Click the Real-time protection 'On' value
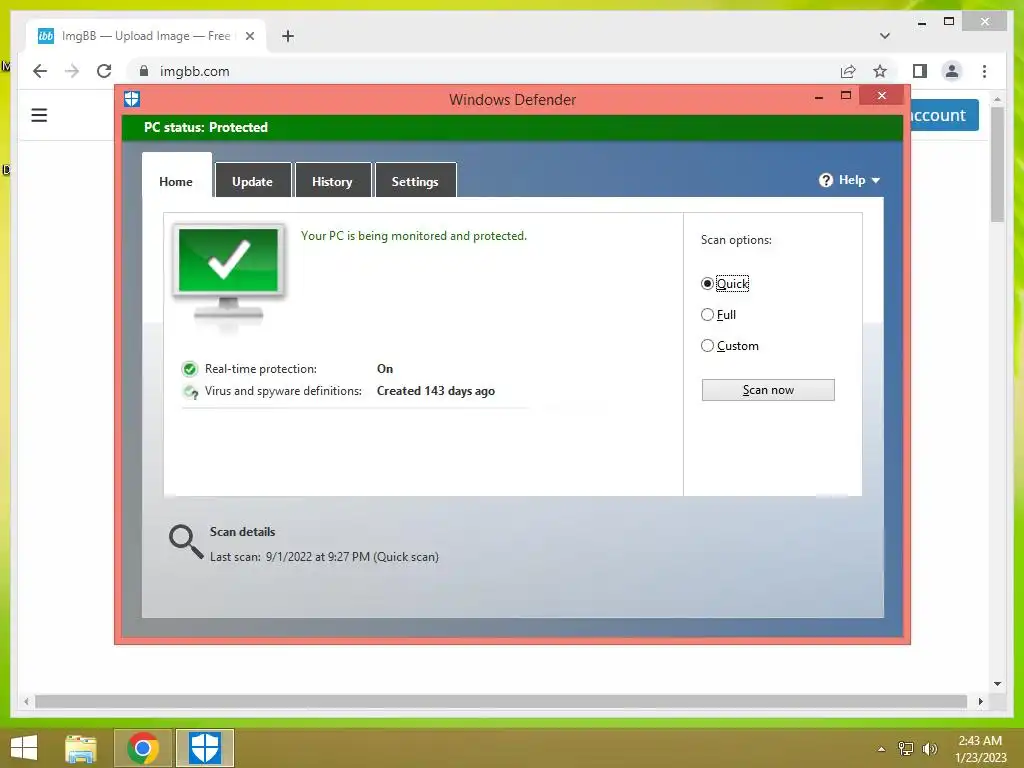The image size is (1024, 768). (x=385, y=369)
